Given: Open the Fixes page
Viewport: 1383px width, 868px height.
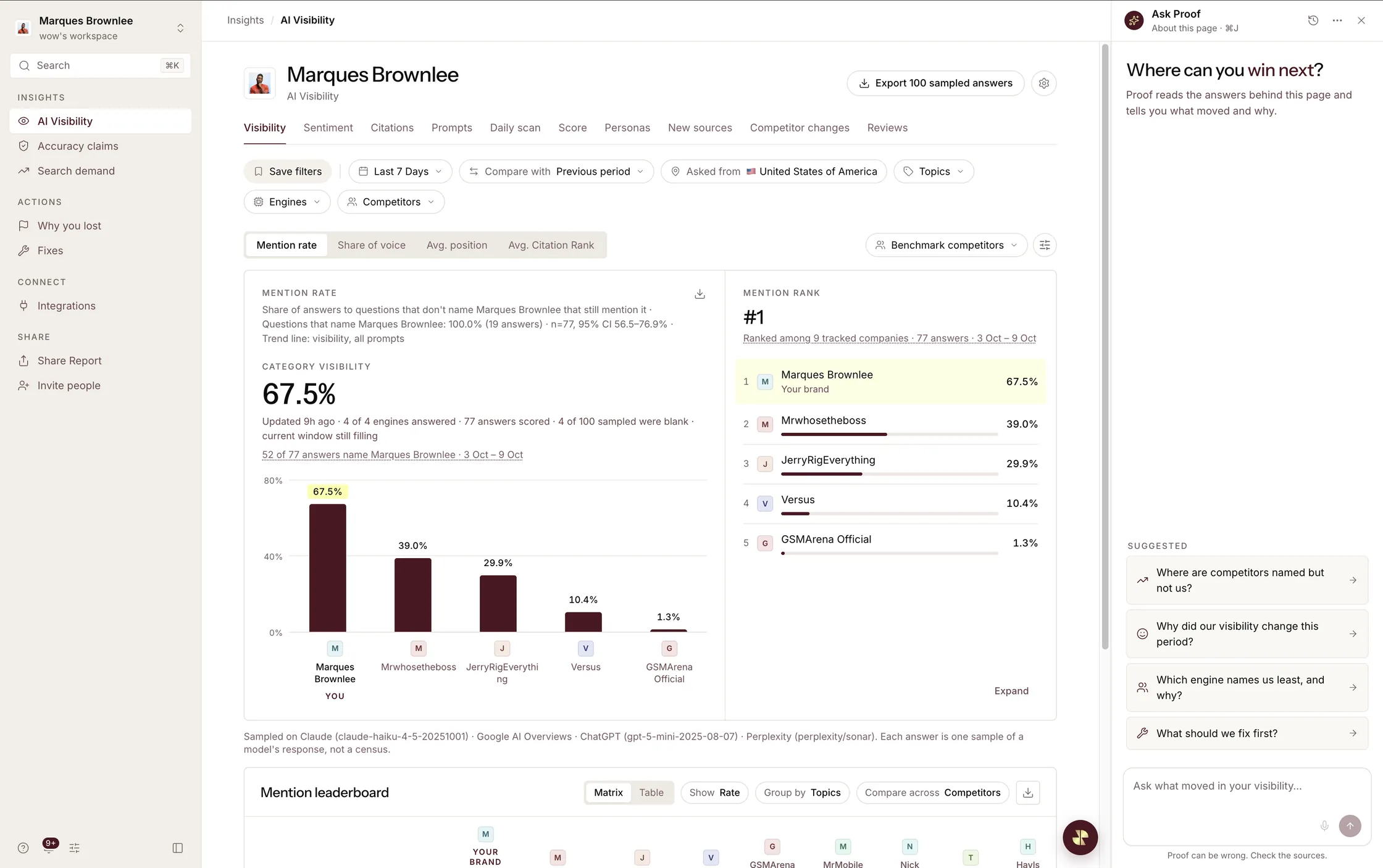Looking at the screenshot, I should pos(101,250).
